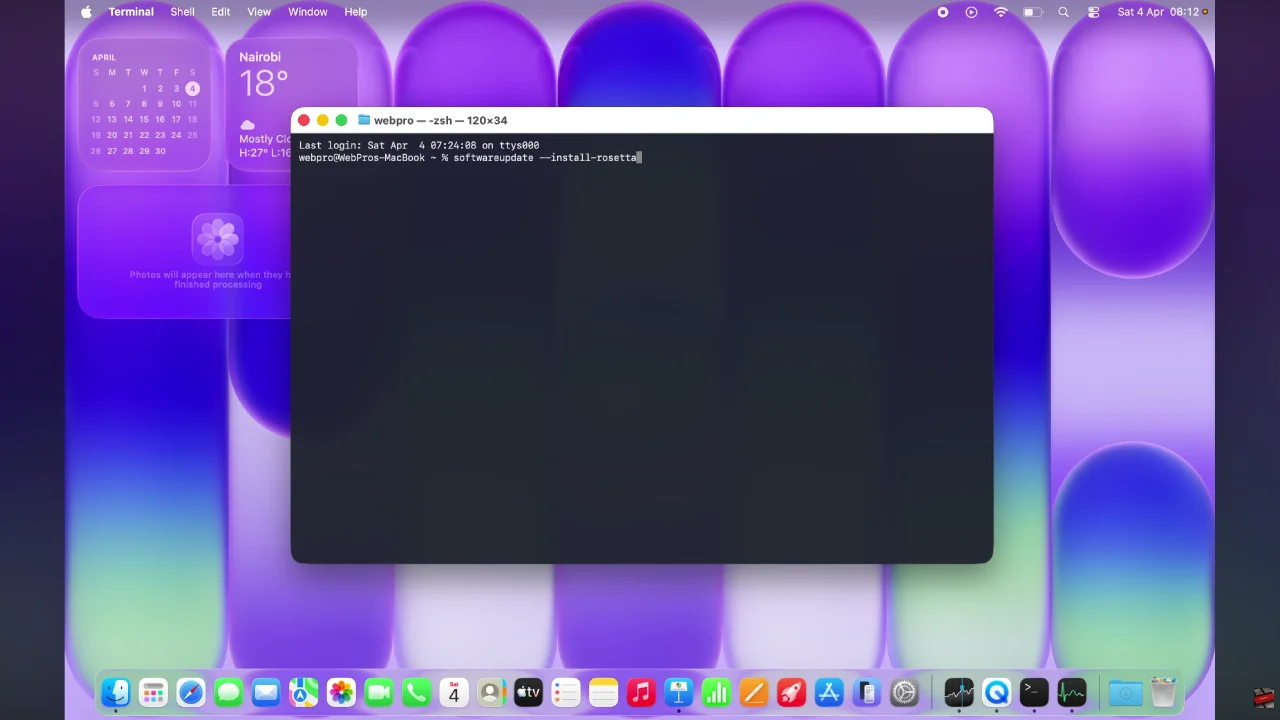Open the Apple menu
This screenshot has height=720, width=1280.
pos(86,12)
